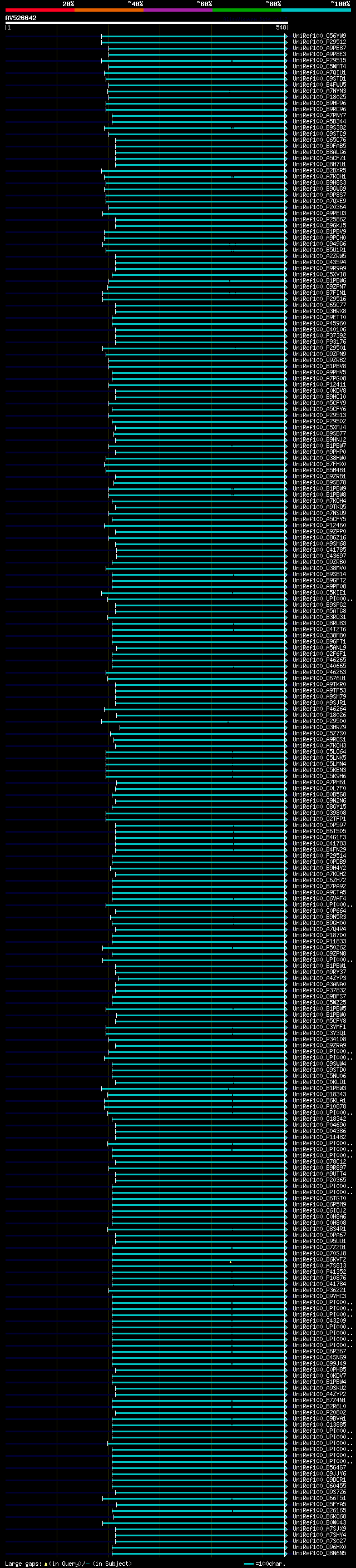Open hit UniRef100_P18026
This screenshot has width=356, height=1568.
point(319,715)
